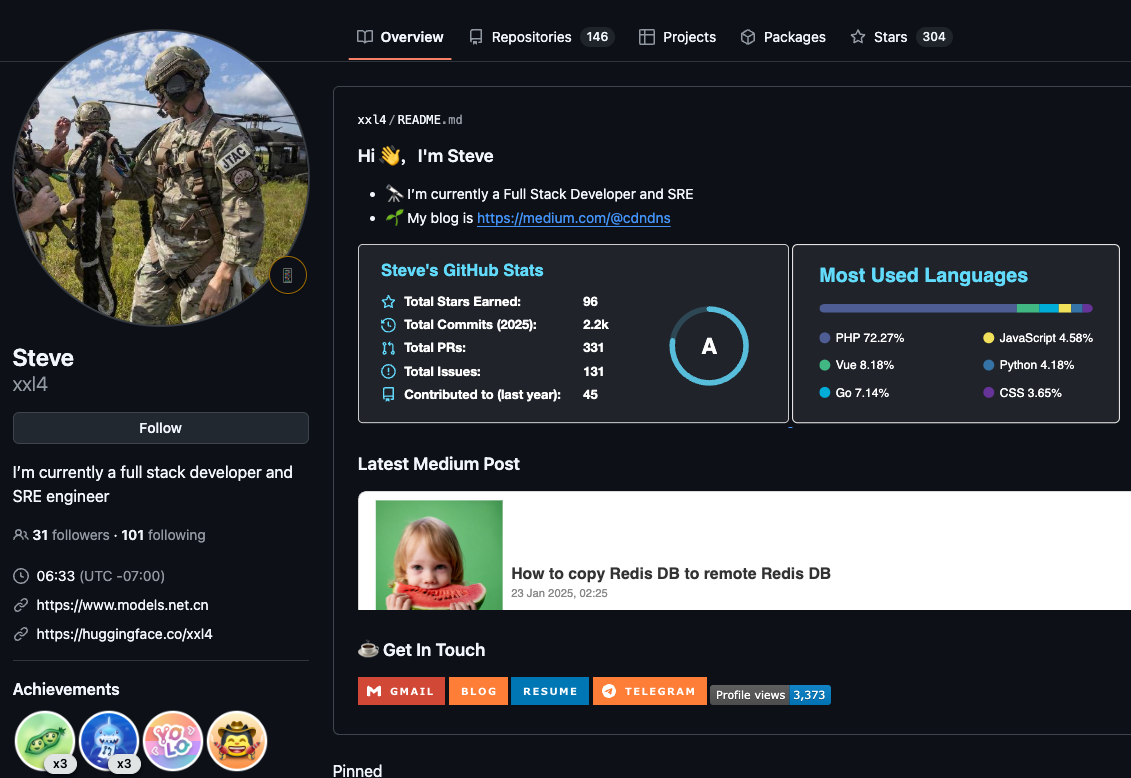Click the YOLO achievement badge
Viewport: 1131px width, 778px height.
pyautogui.click(x=173, y=741)
